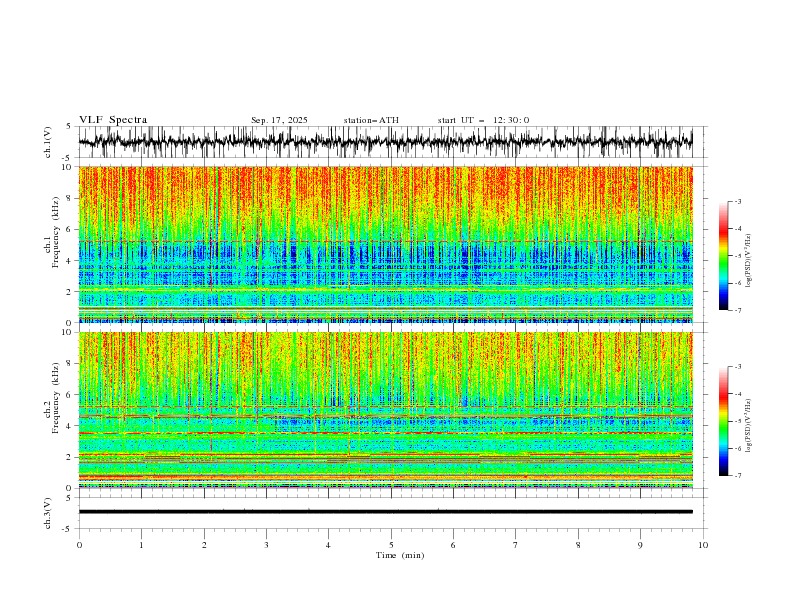Screen dimensions: 792x612
Task: Click the "start UT = 12:30:0" header text
Action: click(483, 120)
